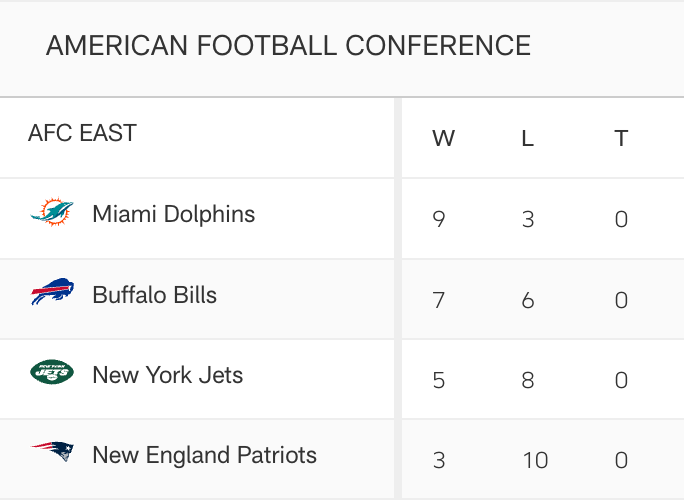Sort standings by the T column header
The height and width of the screenshot is (500, 684).
(621, 138)
